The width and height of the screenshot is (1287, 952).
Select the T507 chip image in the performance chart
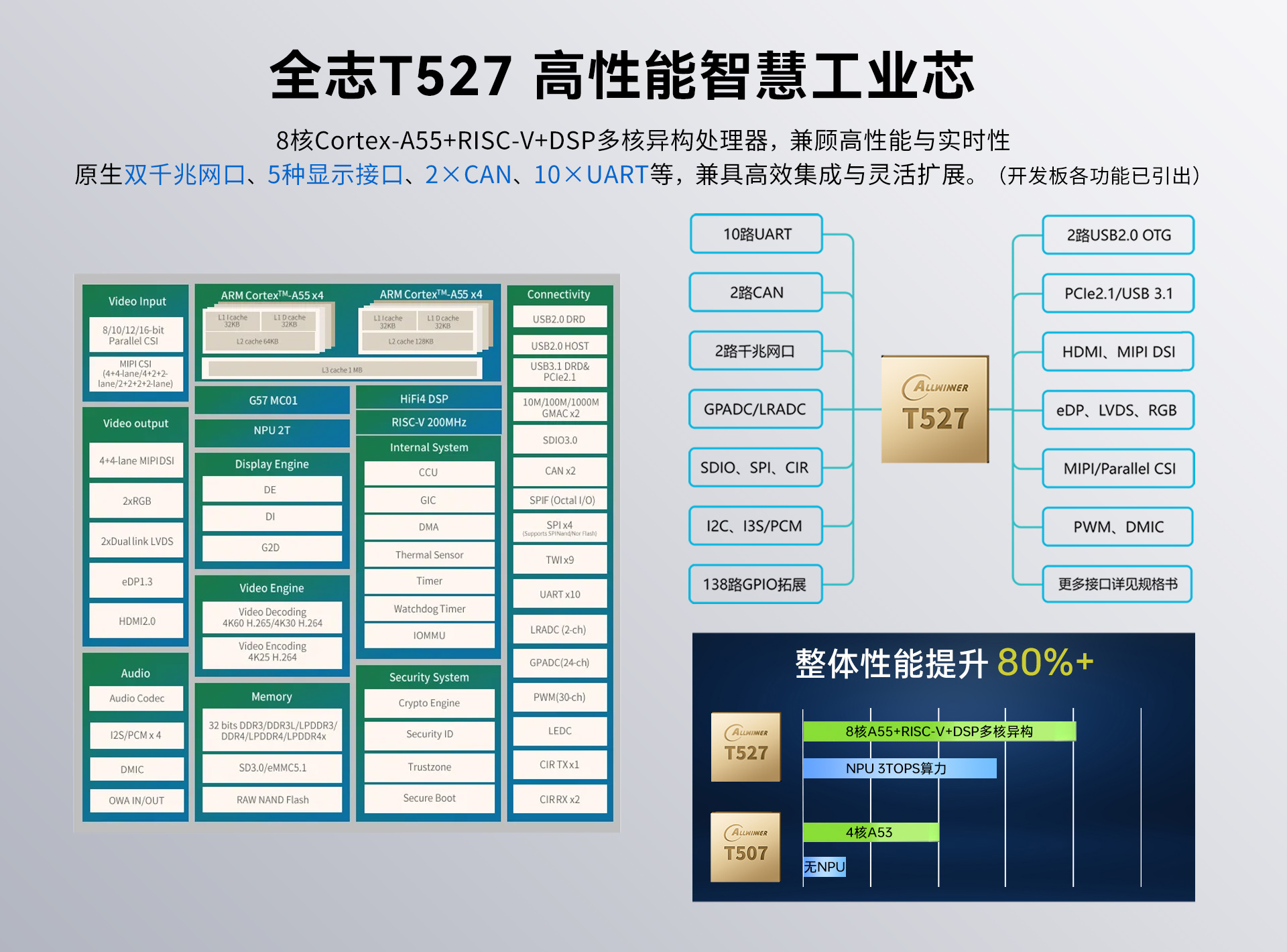746,847
